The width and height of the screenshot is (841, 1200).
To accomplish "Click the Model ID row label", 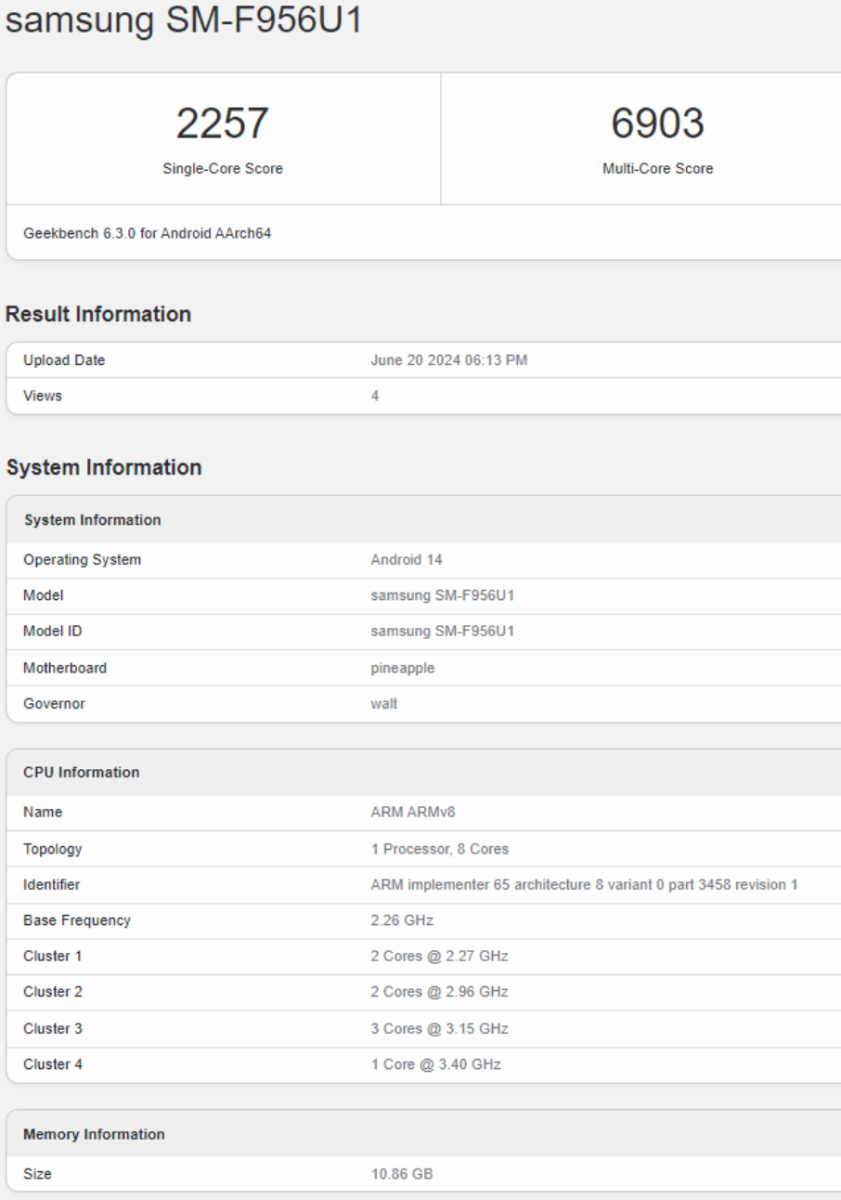I will (x=53, y=632).
